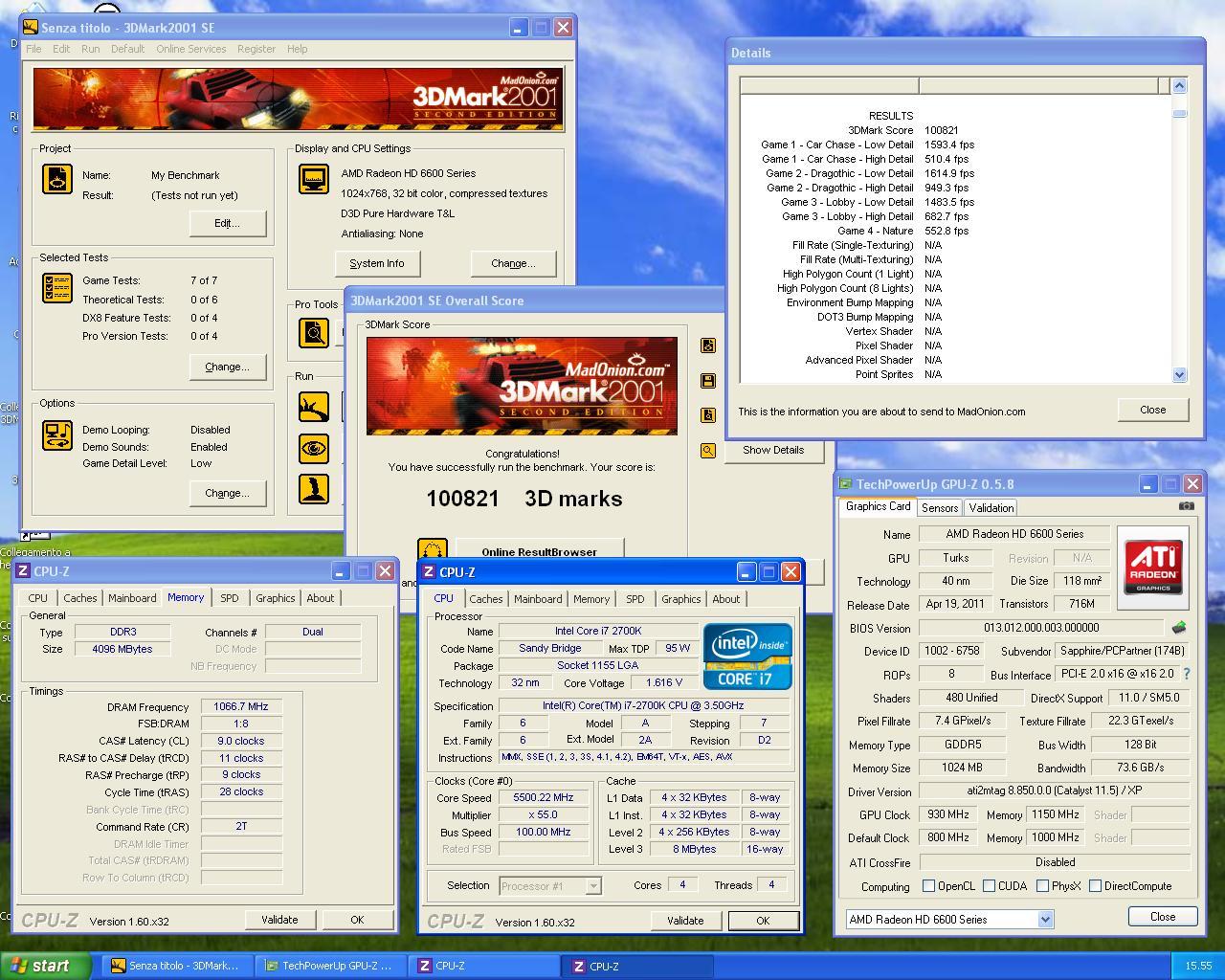Viewport: 1225px width, 980px height.
Task: Open the Help menu in 3DMark2001
Action: click(x=298, y=49)
